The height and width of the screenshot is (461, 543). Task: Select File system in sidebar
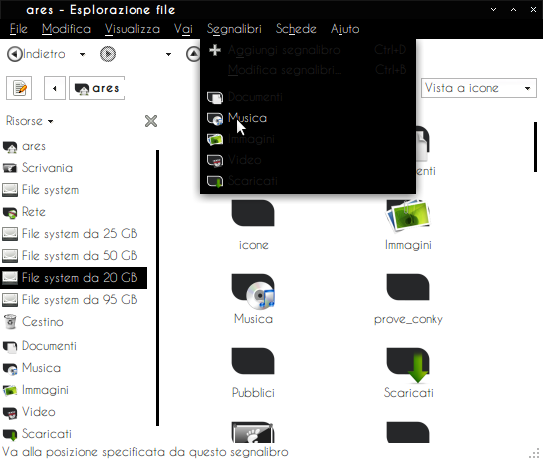pos(73,190)
